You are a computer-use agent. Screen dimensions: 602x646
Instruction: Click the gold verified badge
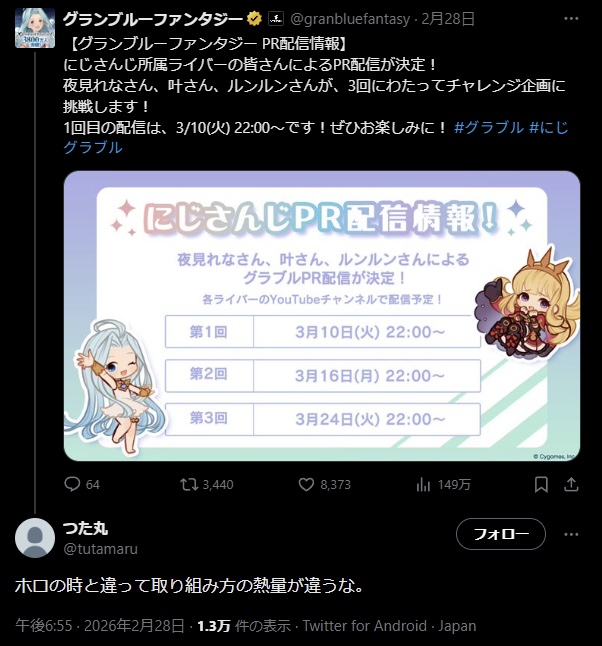click(254, 19)
